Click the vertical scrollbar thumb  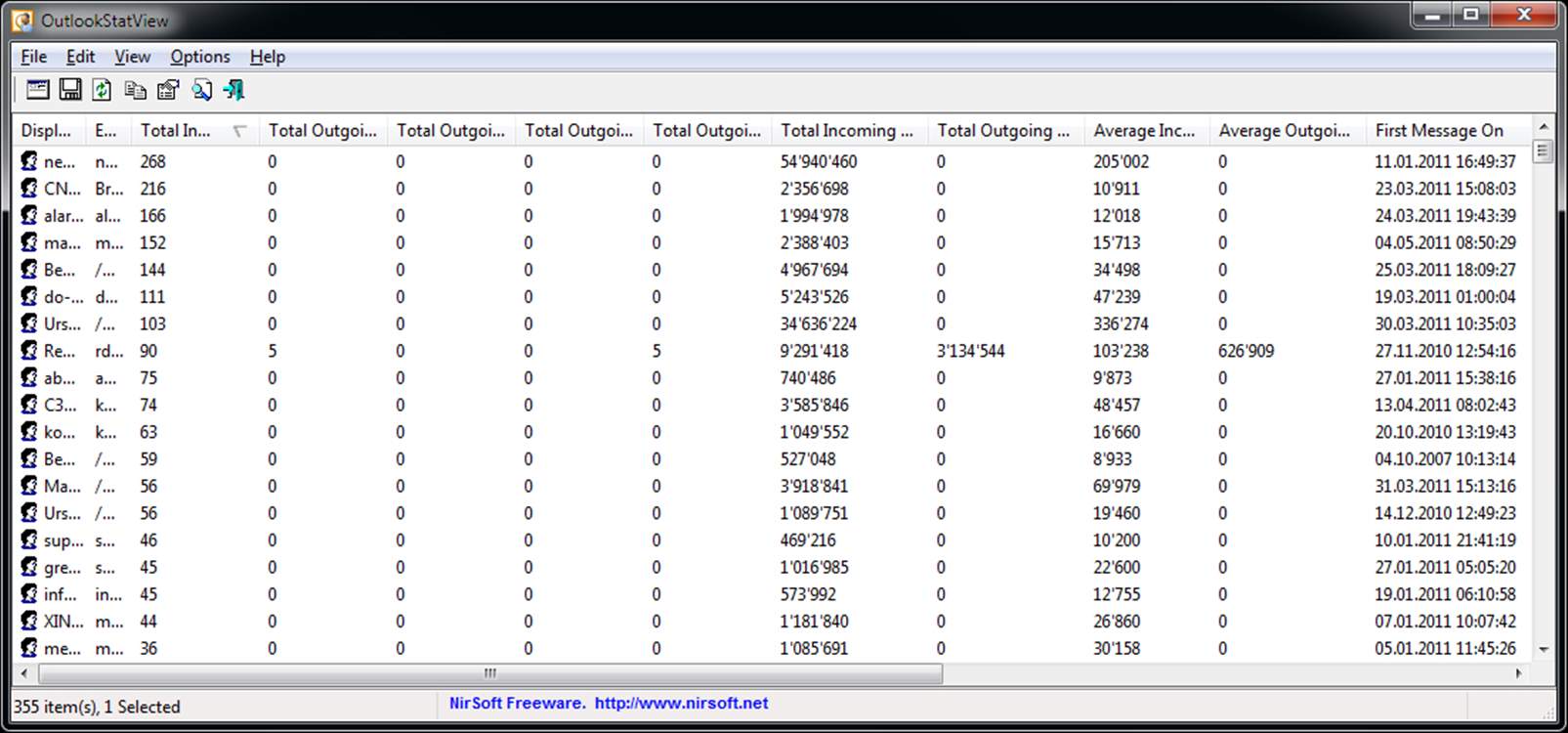[x=1544, y=151]
